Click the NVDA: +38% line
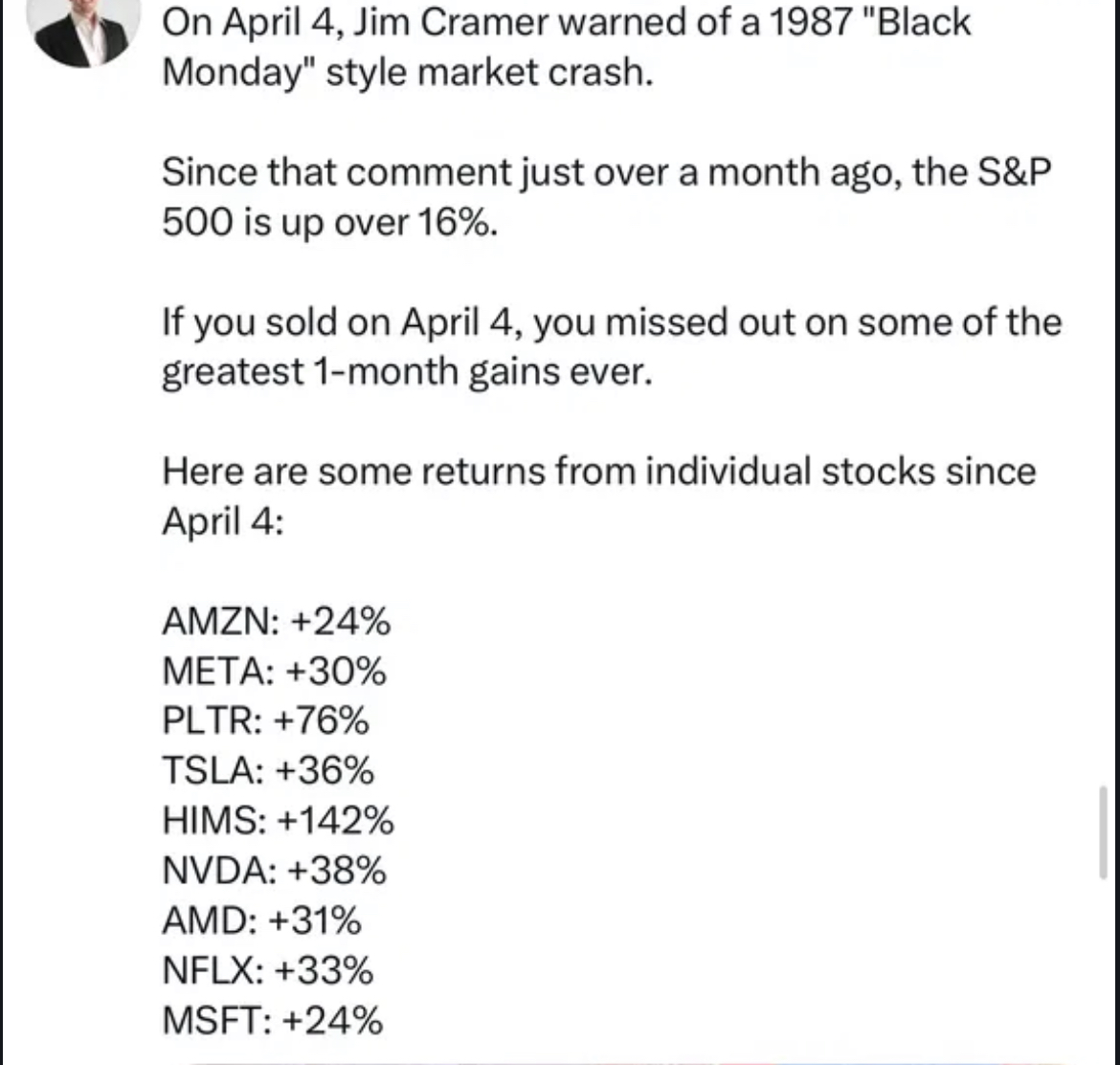1120x1065 pixels. 275,871
